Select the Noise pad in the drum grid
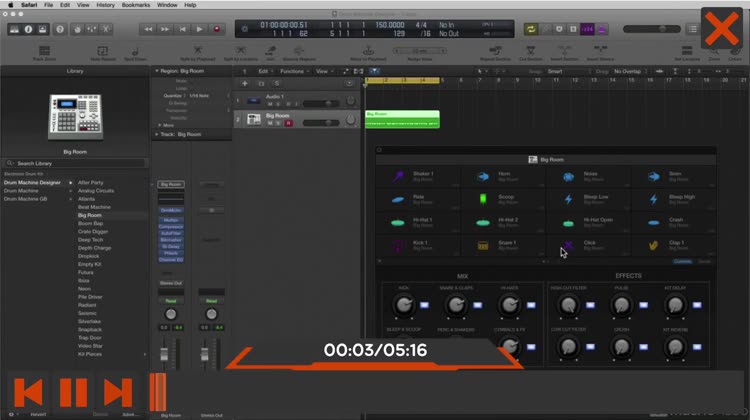This screenshot has height=420, width=750. (x=589, y=177)
